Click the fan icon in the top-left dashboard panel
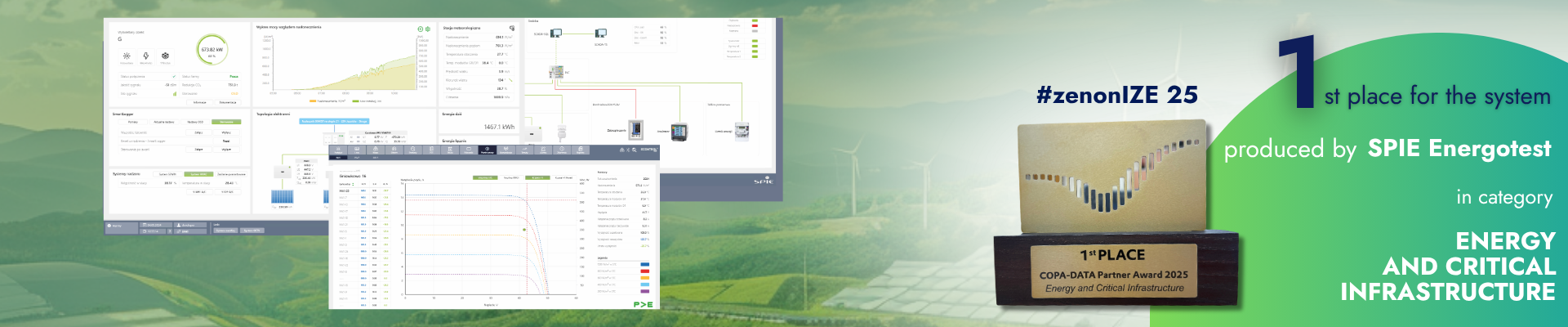This screenshot has width=1568, height=327. coord(165,56)
